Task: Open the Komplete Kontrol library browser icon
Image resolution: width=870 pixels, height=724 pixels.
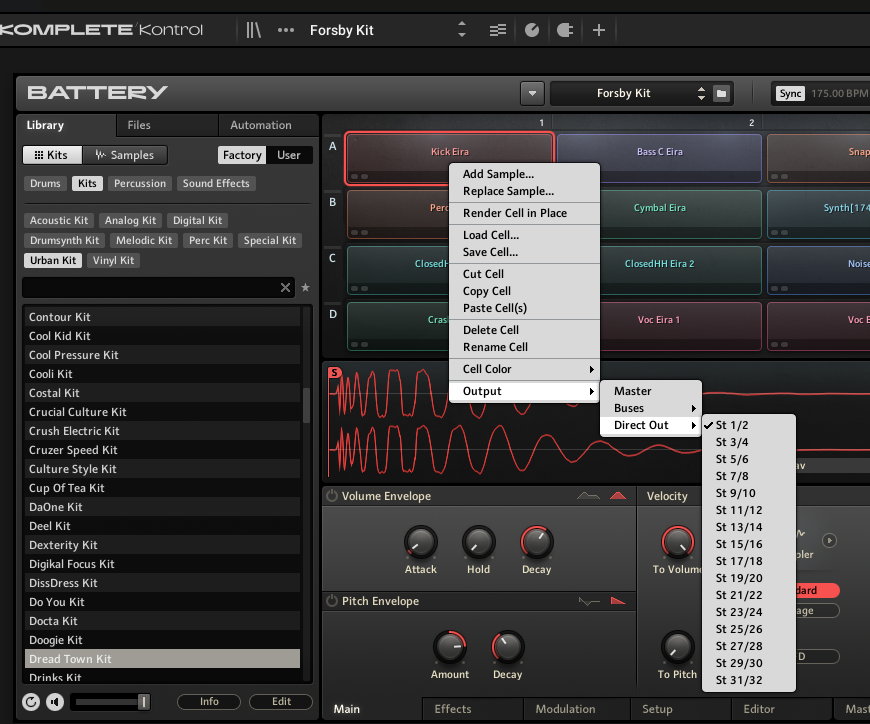Action: pos(254,30)
